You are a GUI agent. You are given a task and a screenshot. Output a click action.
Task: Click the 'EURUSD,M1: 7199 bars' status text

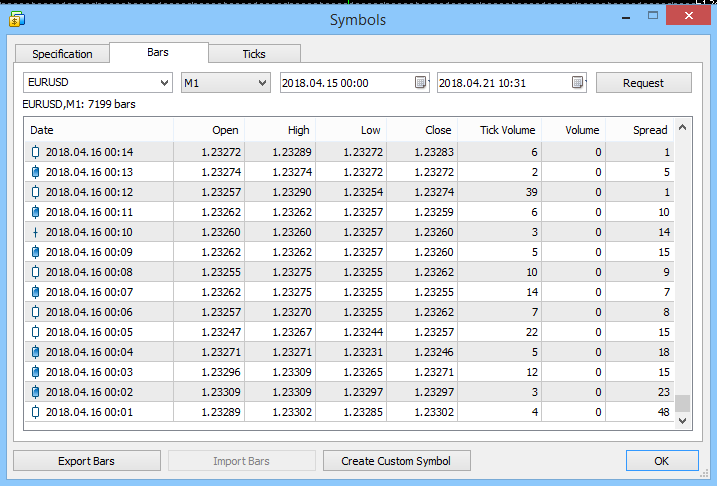(x=79, y=104)
